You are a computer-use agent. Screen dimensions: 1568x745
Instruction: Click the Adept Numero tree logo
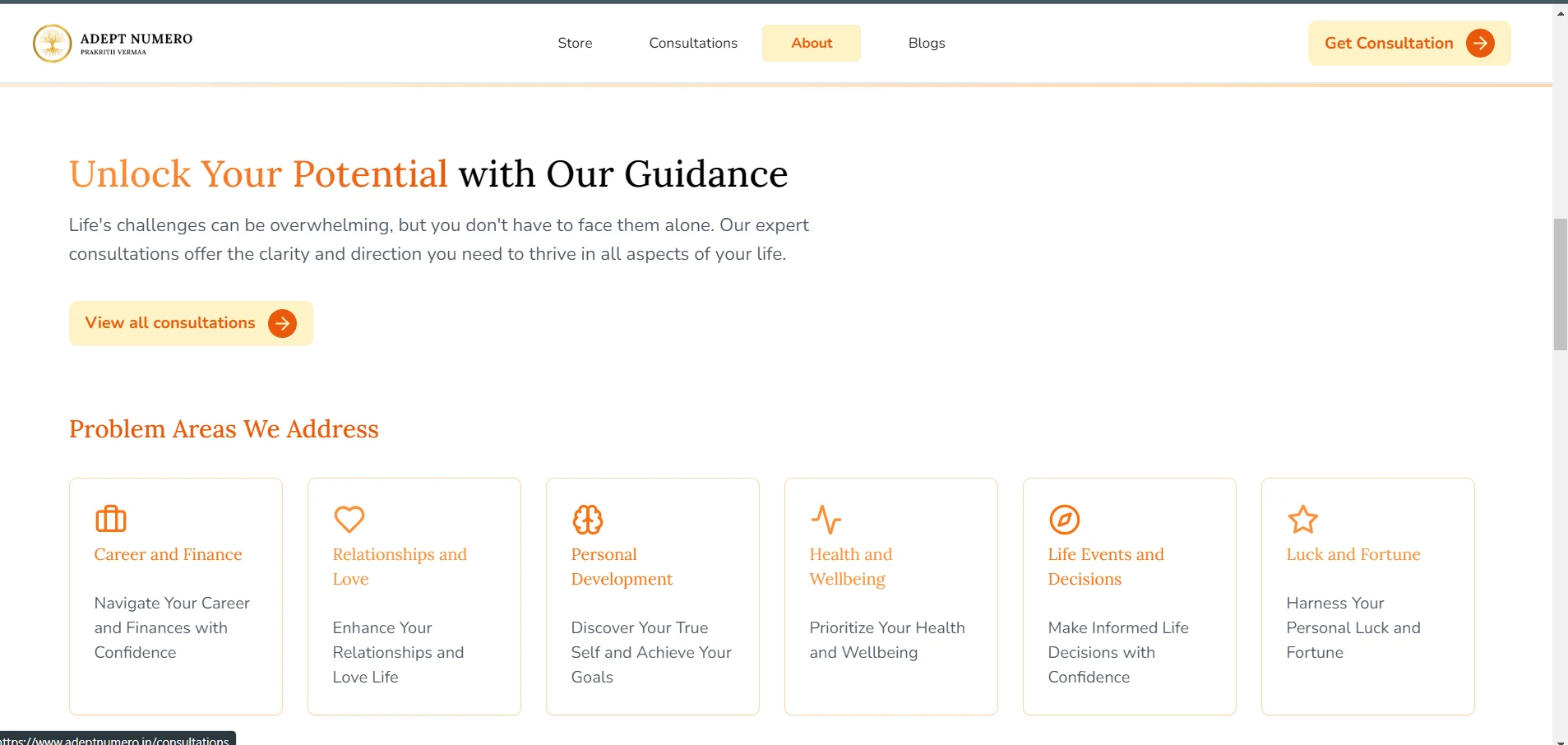point(52,44)
